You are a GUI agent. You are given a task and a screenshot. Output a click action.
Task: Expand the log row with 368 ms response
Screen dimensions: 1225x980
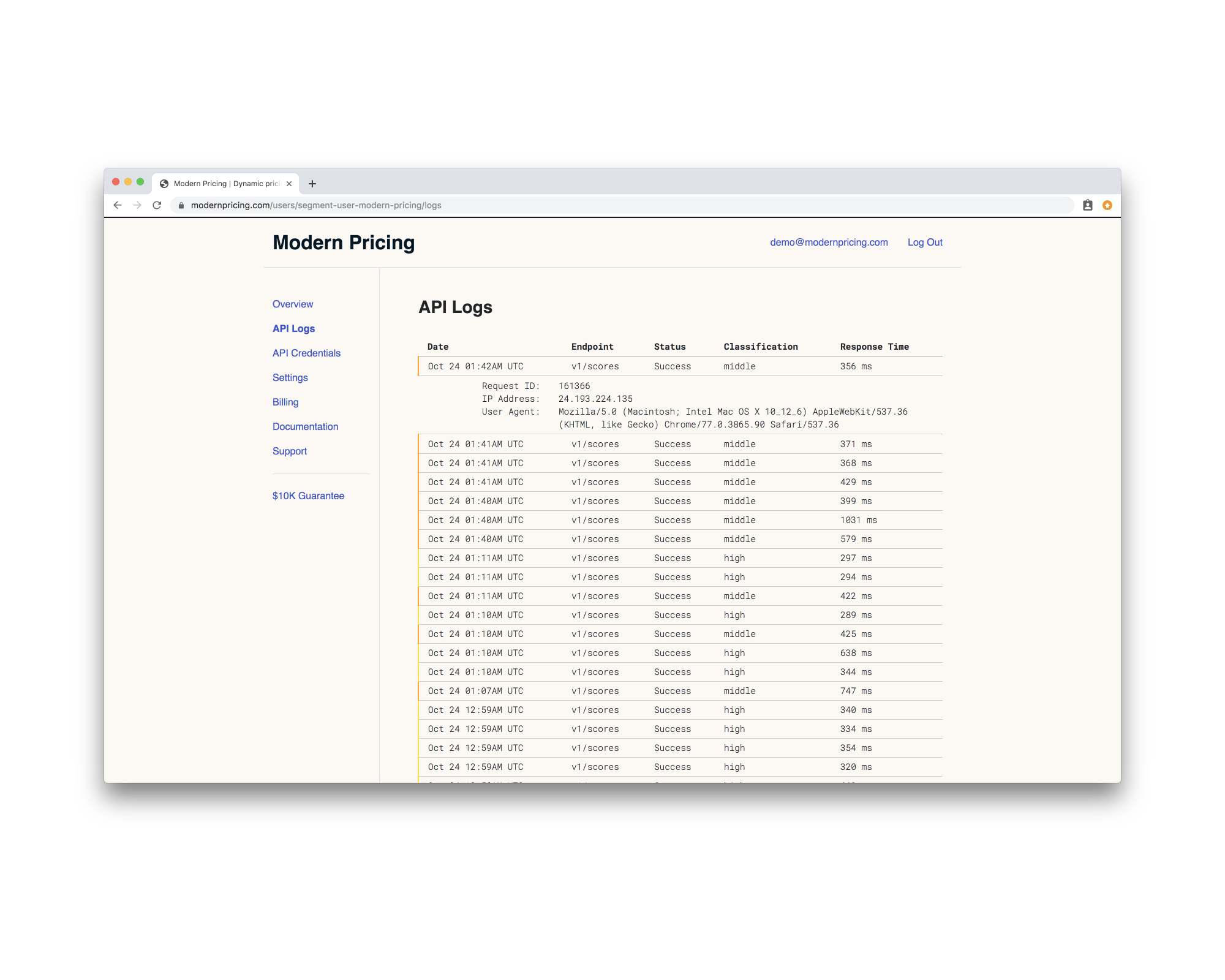pos(680,463)
